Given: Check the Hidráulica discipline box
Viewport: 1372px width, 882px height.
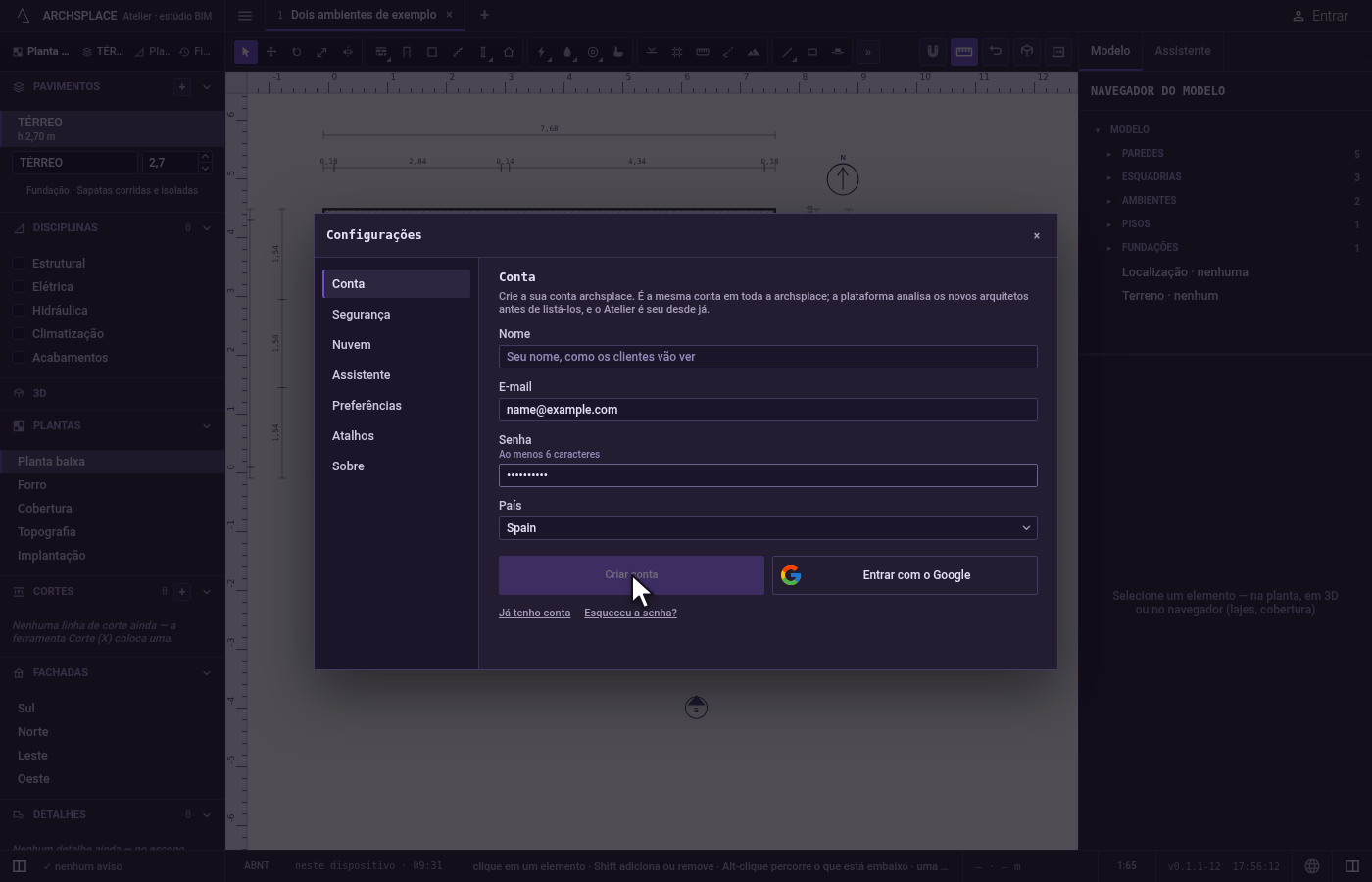Looking at the screenshot, I should tap(19, 311).
